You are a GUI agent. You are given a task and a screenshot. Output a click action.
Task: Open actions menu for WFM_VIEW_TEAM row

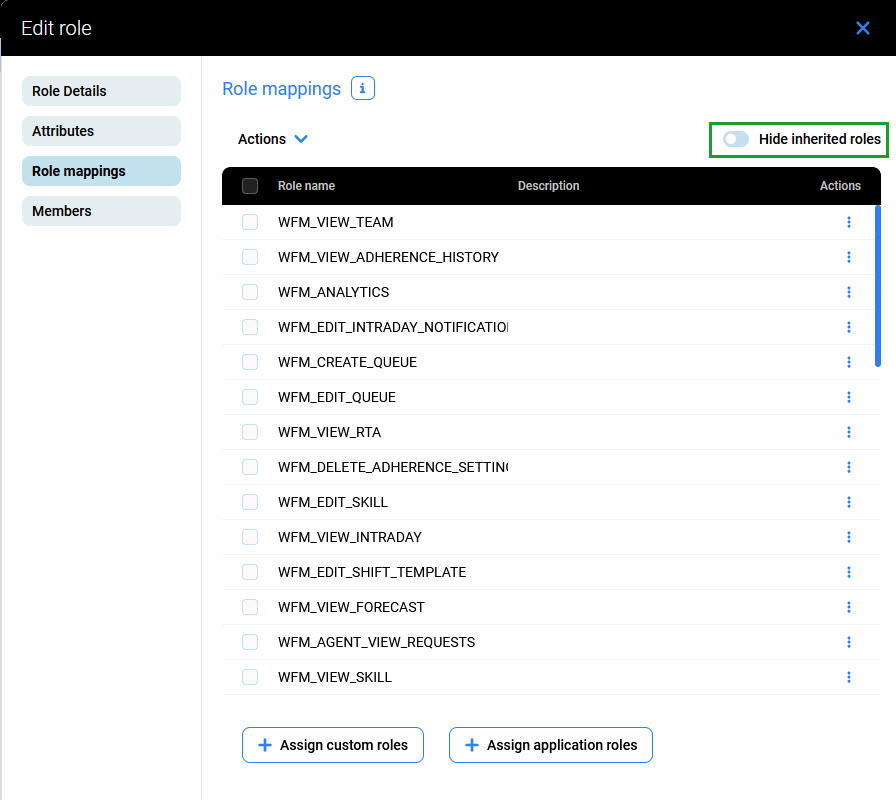tap(848, 222)
